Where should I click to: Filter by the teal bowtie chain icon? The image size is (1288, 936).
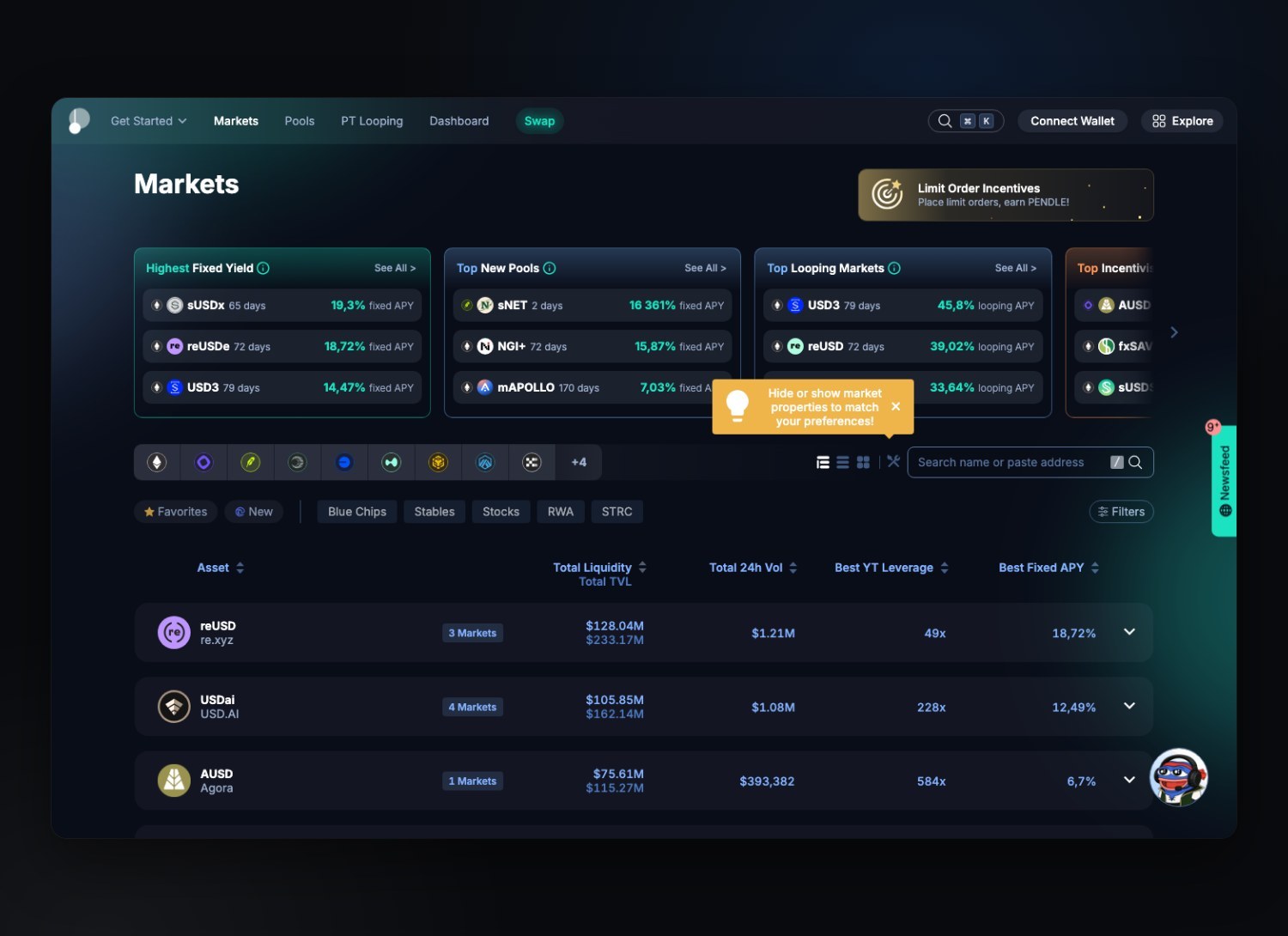coord(392,462)
